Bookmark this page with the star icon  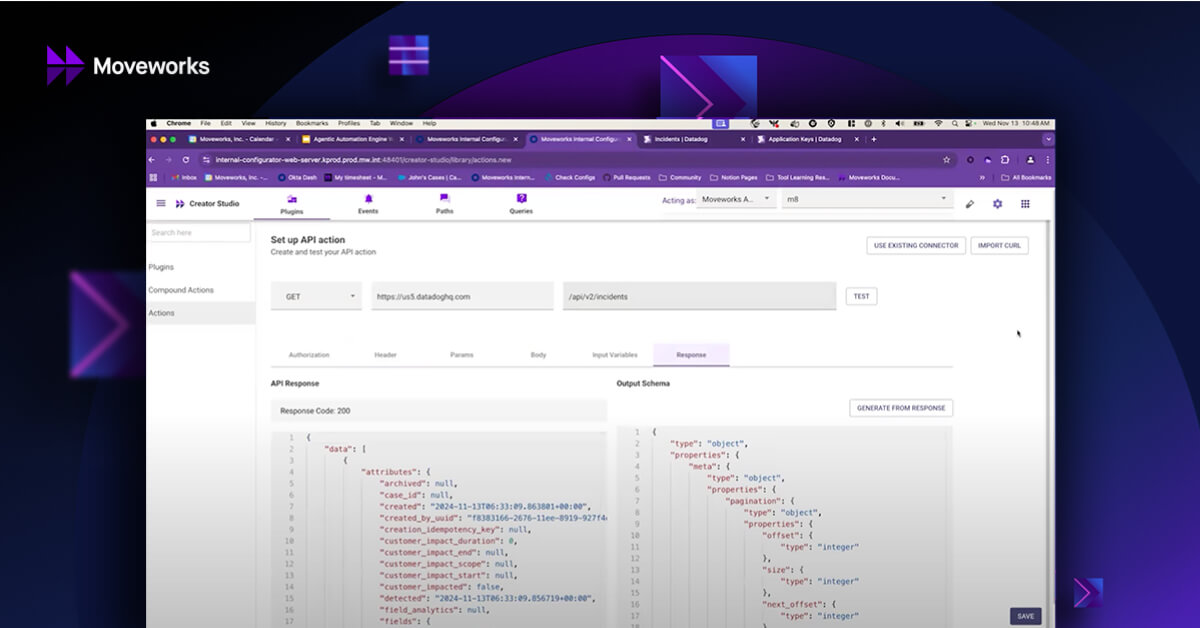coord(946,159)
